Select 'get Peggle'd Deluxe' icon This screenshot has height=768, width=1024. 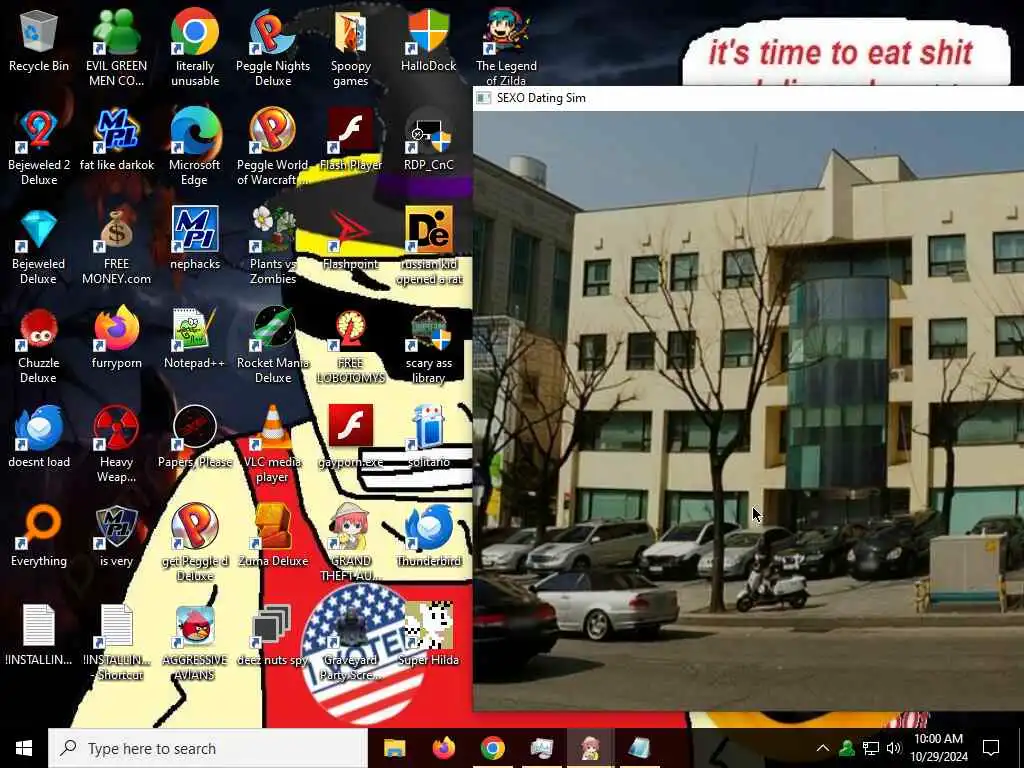pyautogui.click(x=195, y=543)
